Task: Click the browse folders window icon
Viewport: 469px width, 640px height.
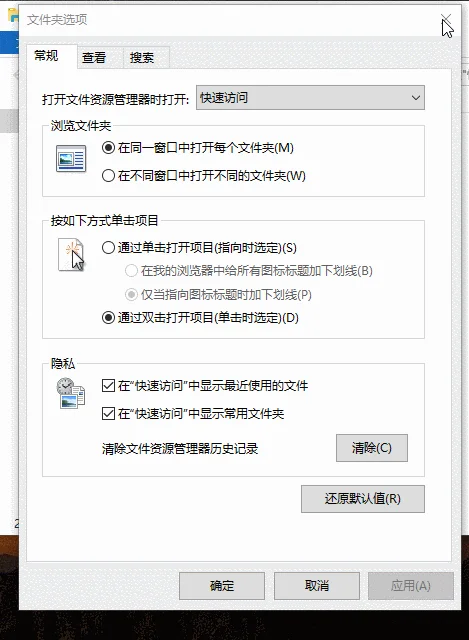Action: [71, 158]
